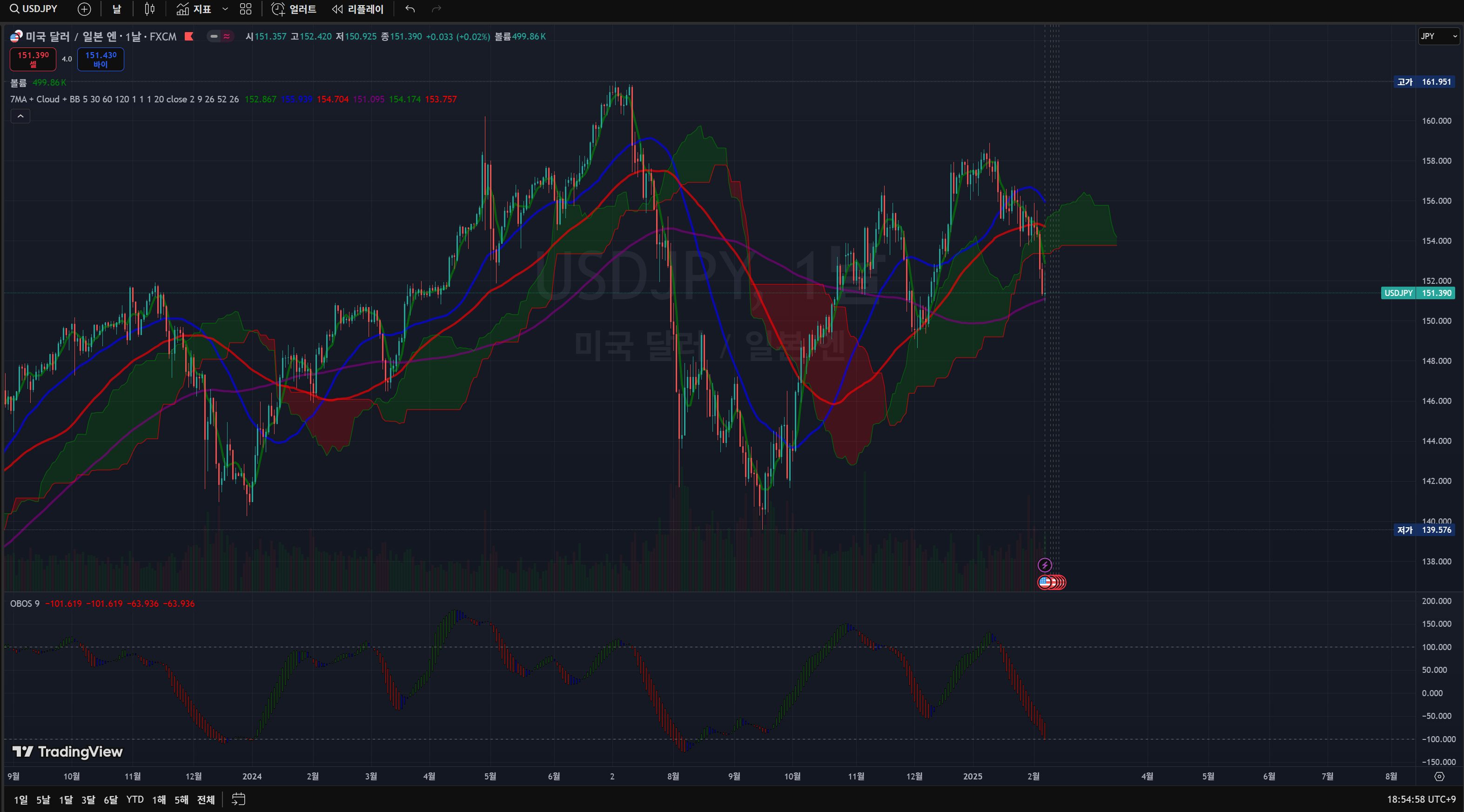1464x812 pixels.
Task: Click the add symbol plus icon
Action: tap(84, 9)
